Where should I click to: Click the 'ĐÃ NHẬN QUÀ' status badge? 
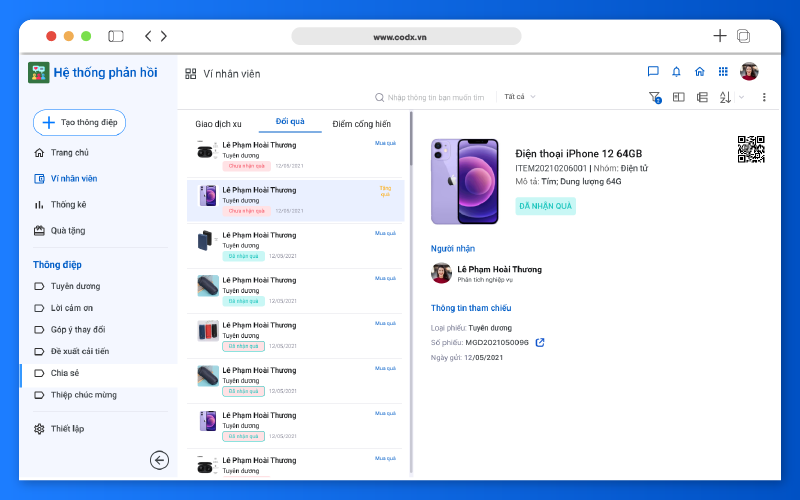[x=545, y=206]
